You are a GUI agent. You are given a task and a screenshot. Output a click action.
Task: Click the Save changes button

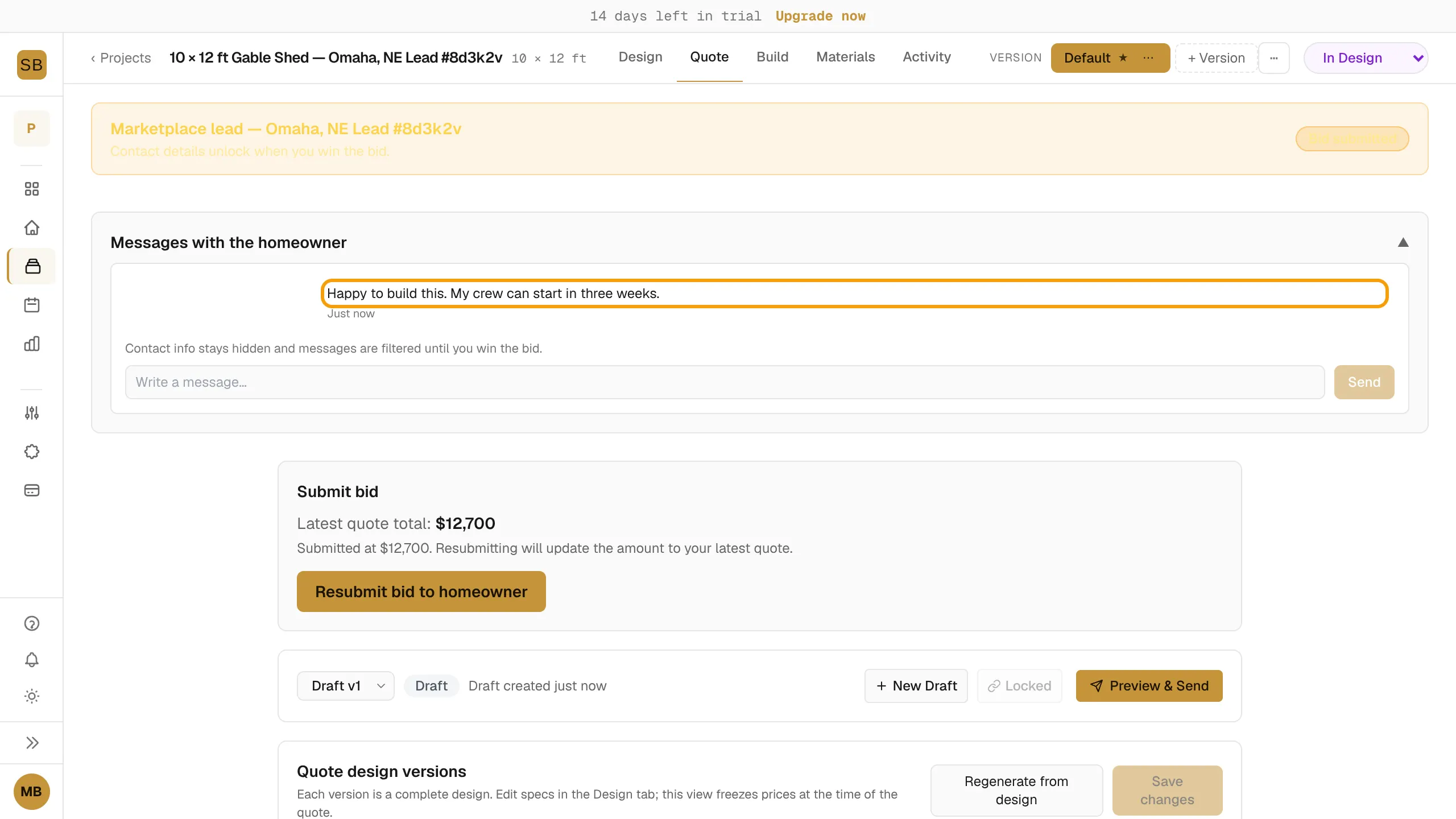[1167, 791]
